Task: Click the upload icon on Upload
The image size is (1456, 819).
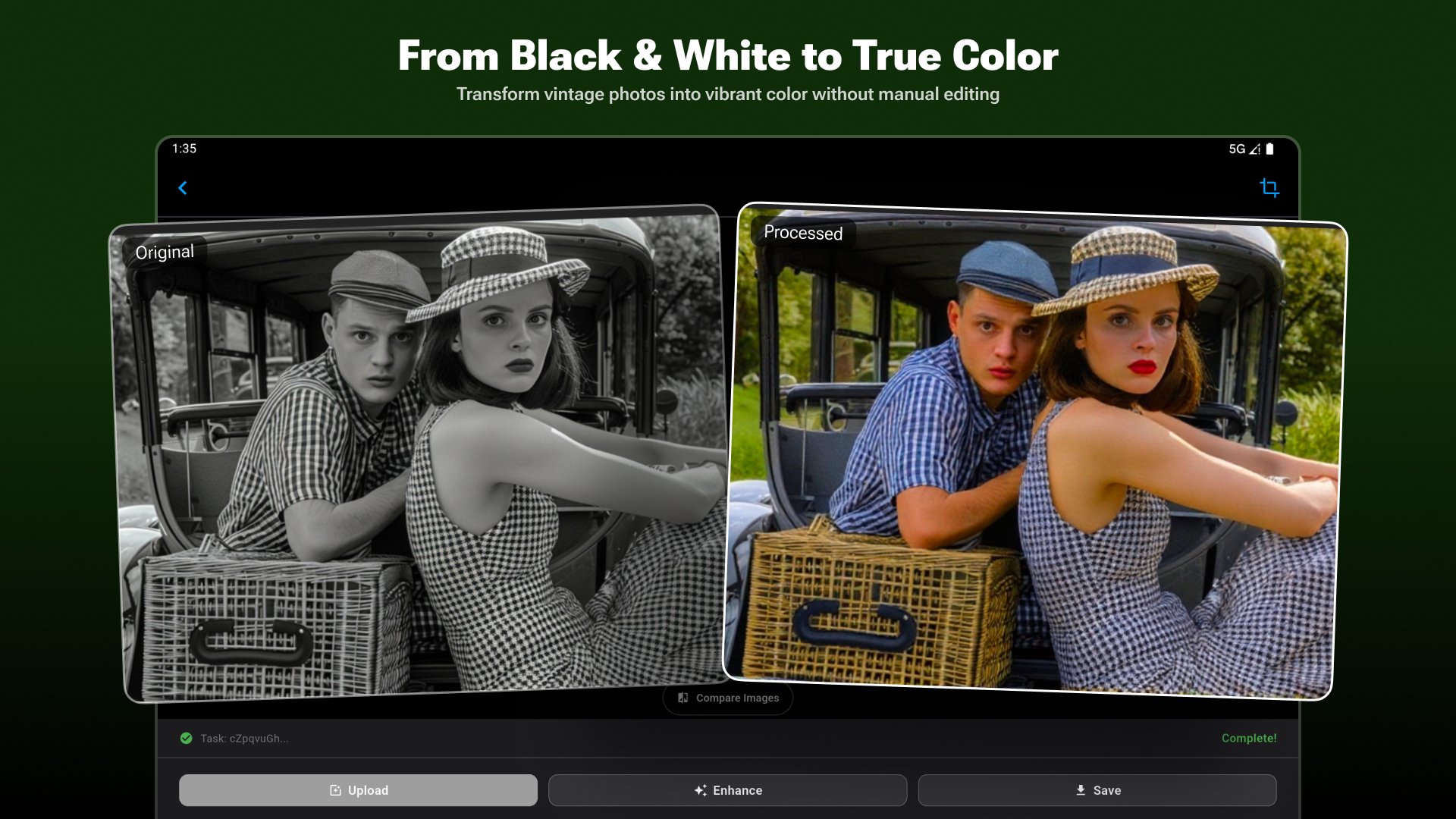Action: 335,790
